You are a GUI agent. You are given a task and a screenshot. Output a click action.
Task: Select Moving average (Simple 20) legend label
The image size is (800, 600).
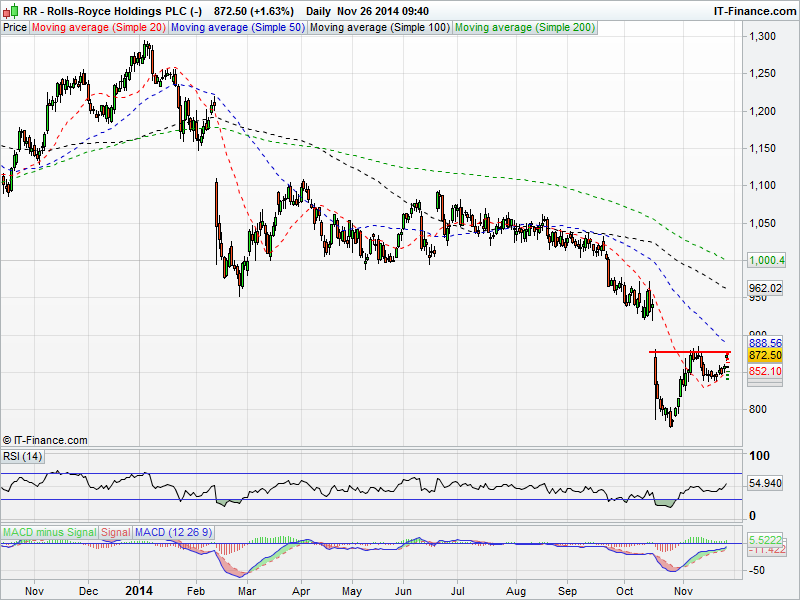[99, 28]
